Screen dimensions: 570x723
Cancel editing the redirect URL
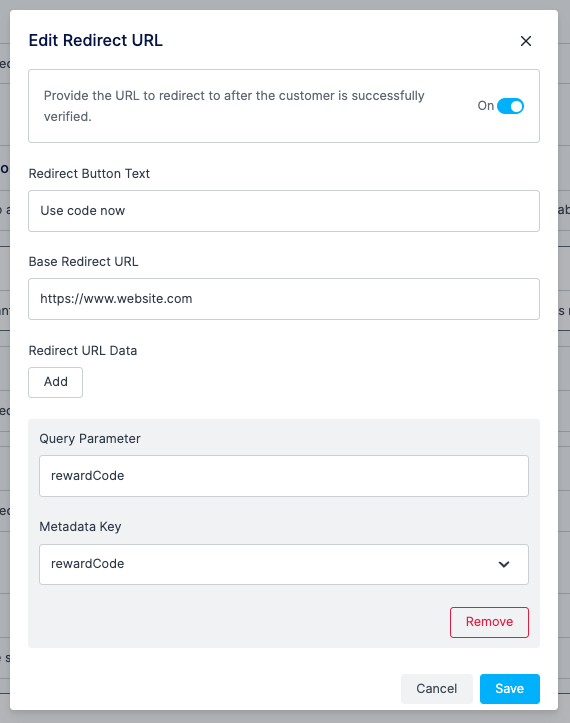[437, 689]
